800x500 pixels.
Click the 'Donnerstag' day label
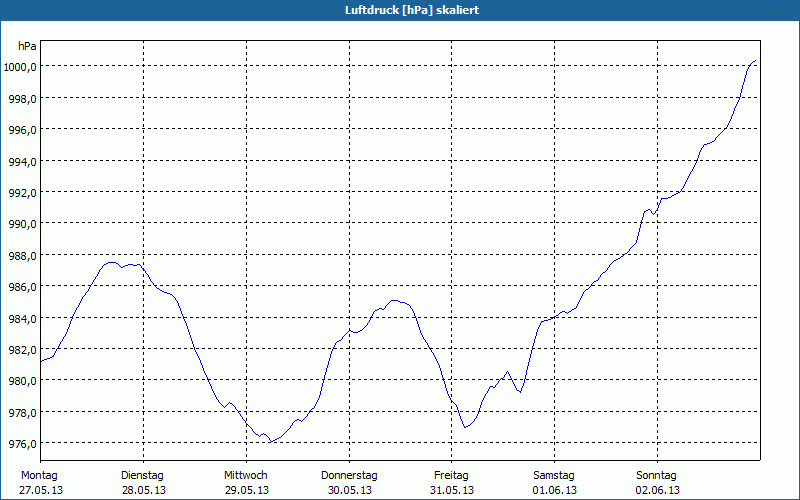pos(349,476)
